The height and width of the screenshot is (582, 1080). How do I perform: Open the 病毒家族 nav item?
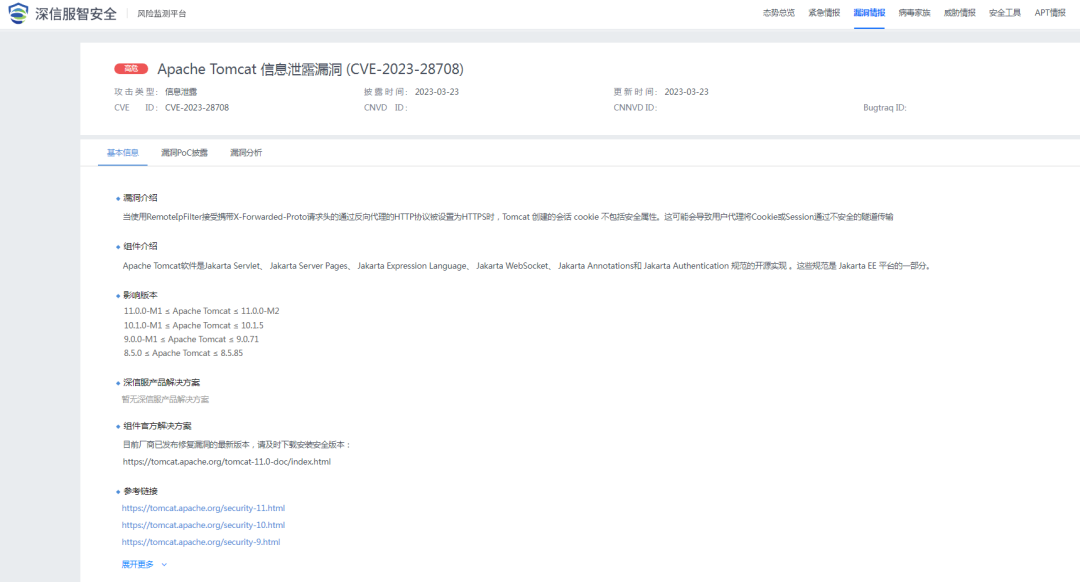[x=914, y=13]
